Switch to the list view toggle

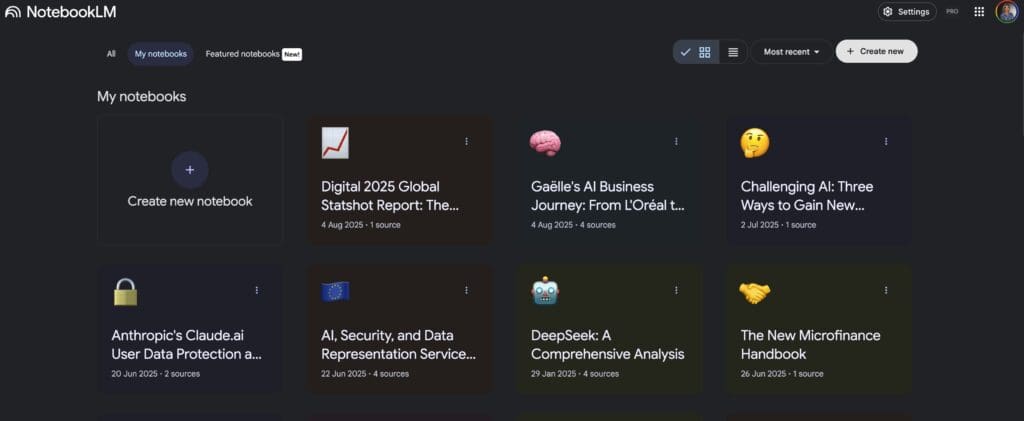(733, 52)
